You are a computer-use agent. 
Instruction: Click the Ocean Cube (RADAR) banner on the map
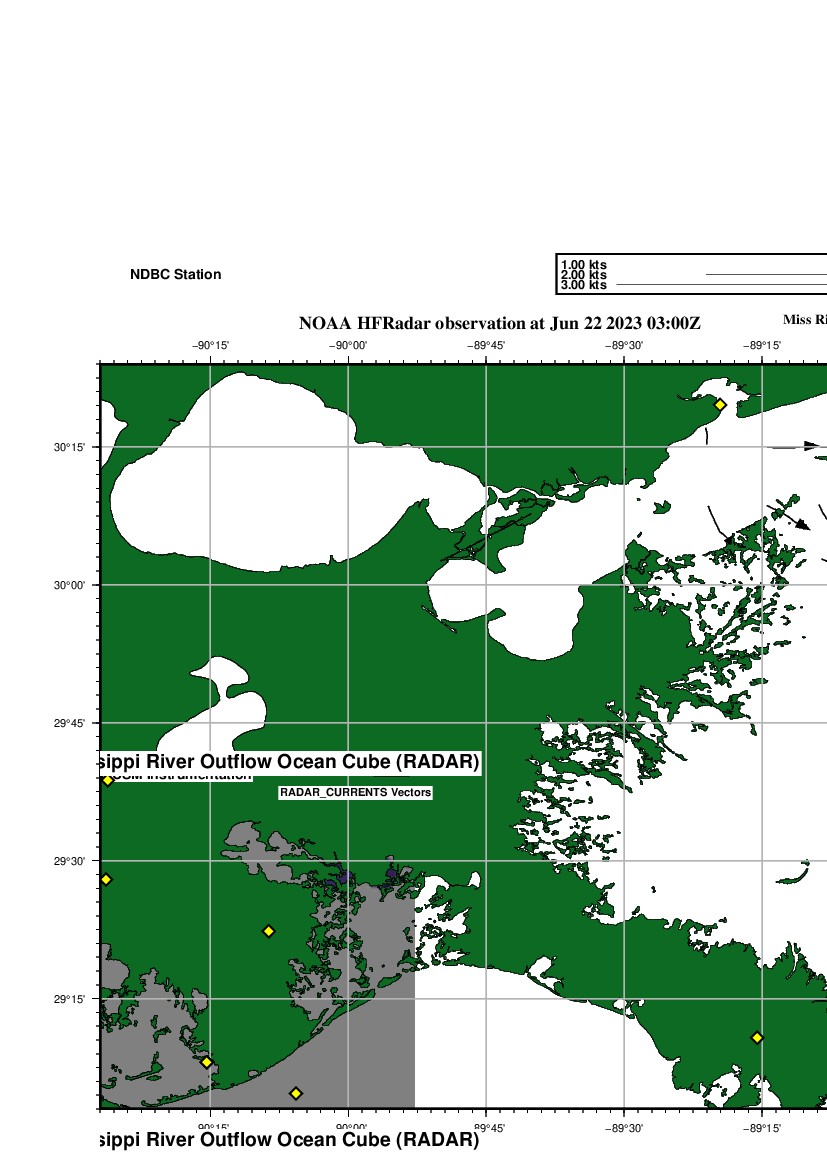pos(290,763)
